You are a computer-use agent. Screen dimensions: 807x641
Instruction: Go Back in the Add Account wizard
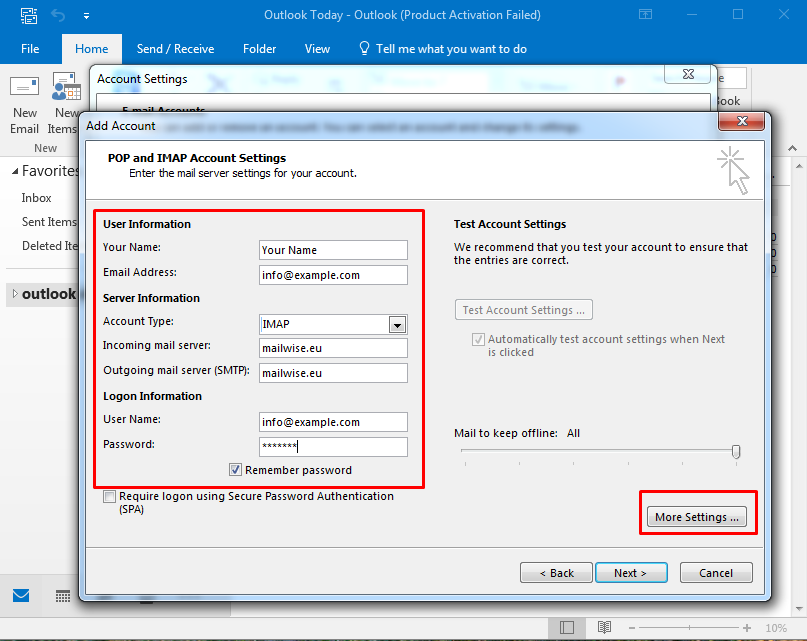(x=556, y=573)
